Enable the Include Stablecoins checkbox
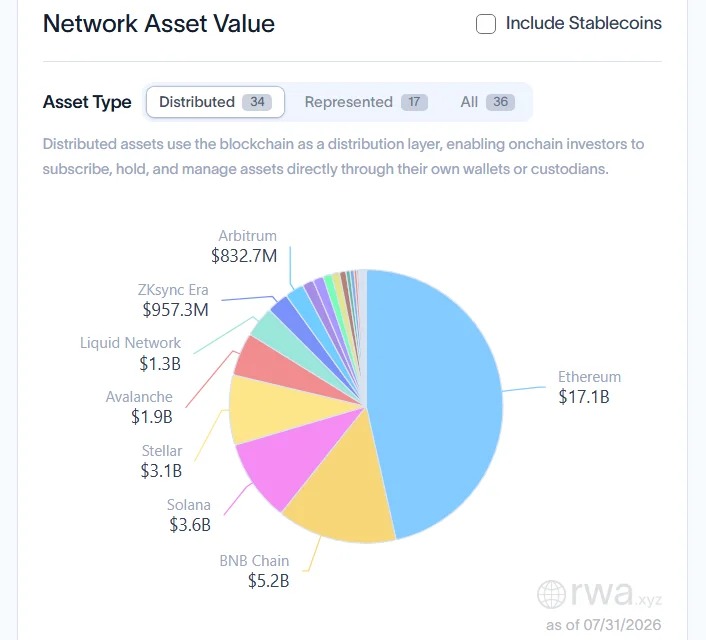The height and width of the screenshot is (640, 706). click(x=486, y=24)
